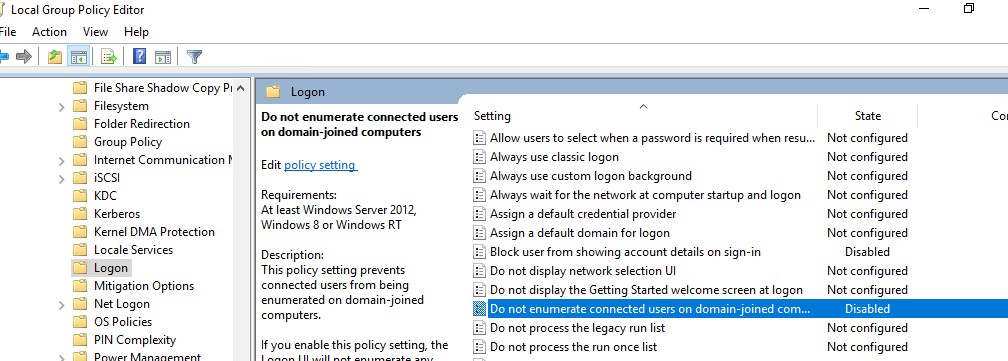This screenshot has height=361, width=1008.
Task: Open the Action menu
Action: [x=50, y=31]
